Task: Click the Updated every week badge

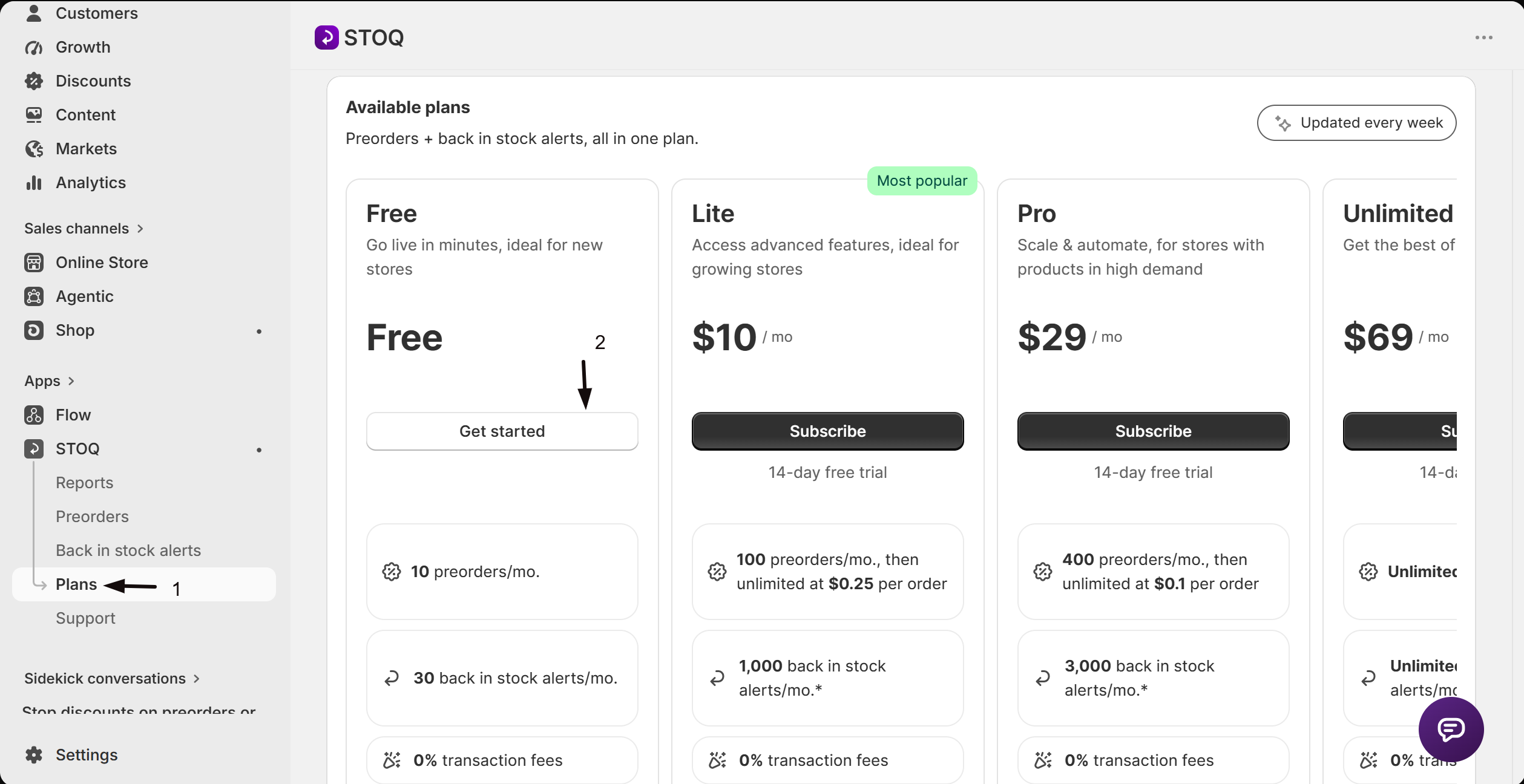Action: pos(1357,123)
